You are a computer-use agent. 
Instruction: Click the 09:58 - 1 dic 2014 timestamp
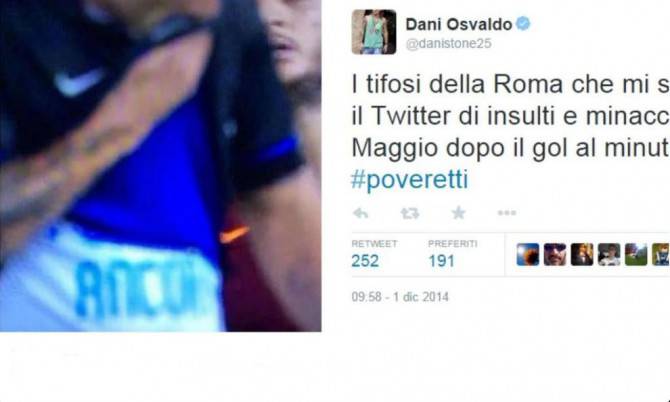(x=400, y=297)
